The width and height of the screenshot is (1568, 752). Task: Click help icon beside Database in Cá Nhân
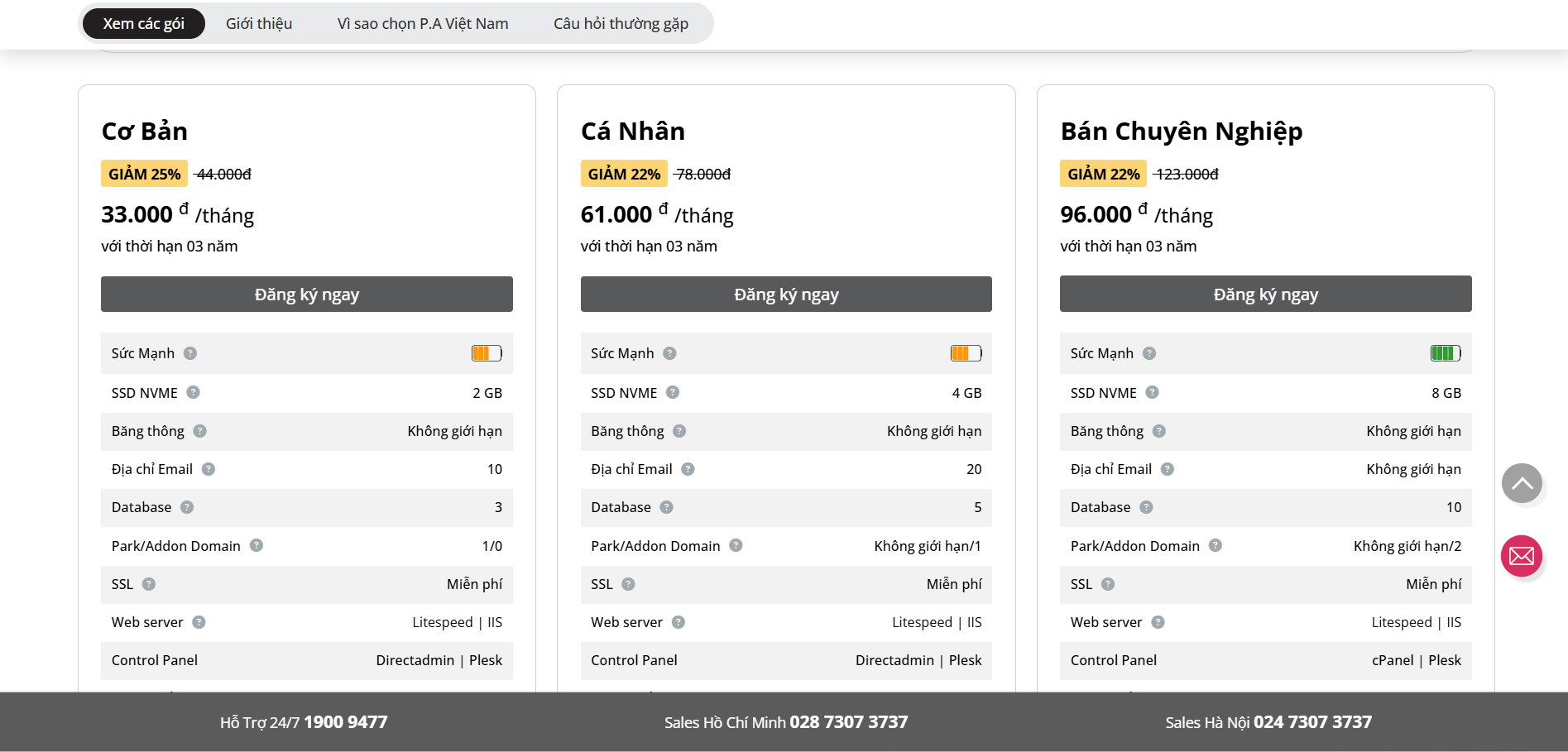(667, 507)
